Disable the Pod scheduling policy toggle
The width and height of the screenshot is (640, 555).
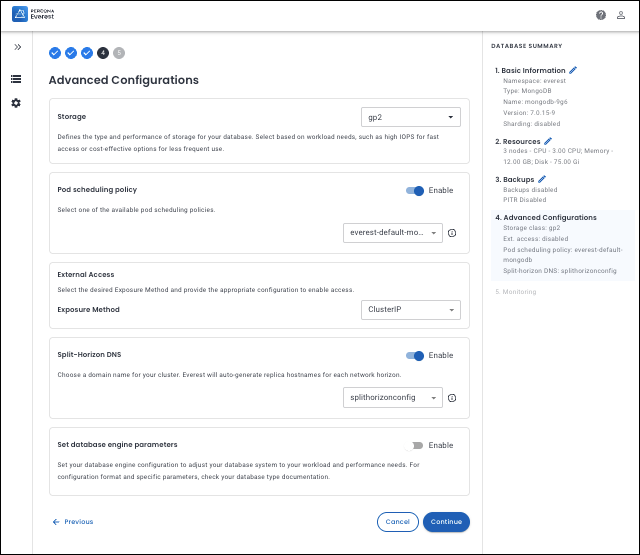click(414, 190)
